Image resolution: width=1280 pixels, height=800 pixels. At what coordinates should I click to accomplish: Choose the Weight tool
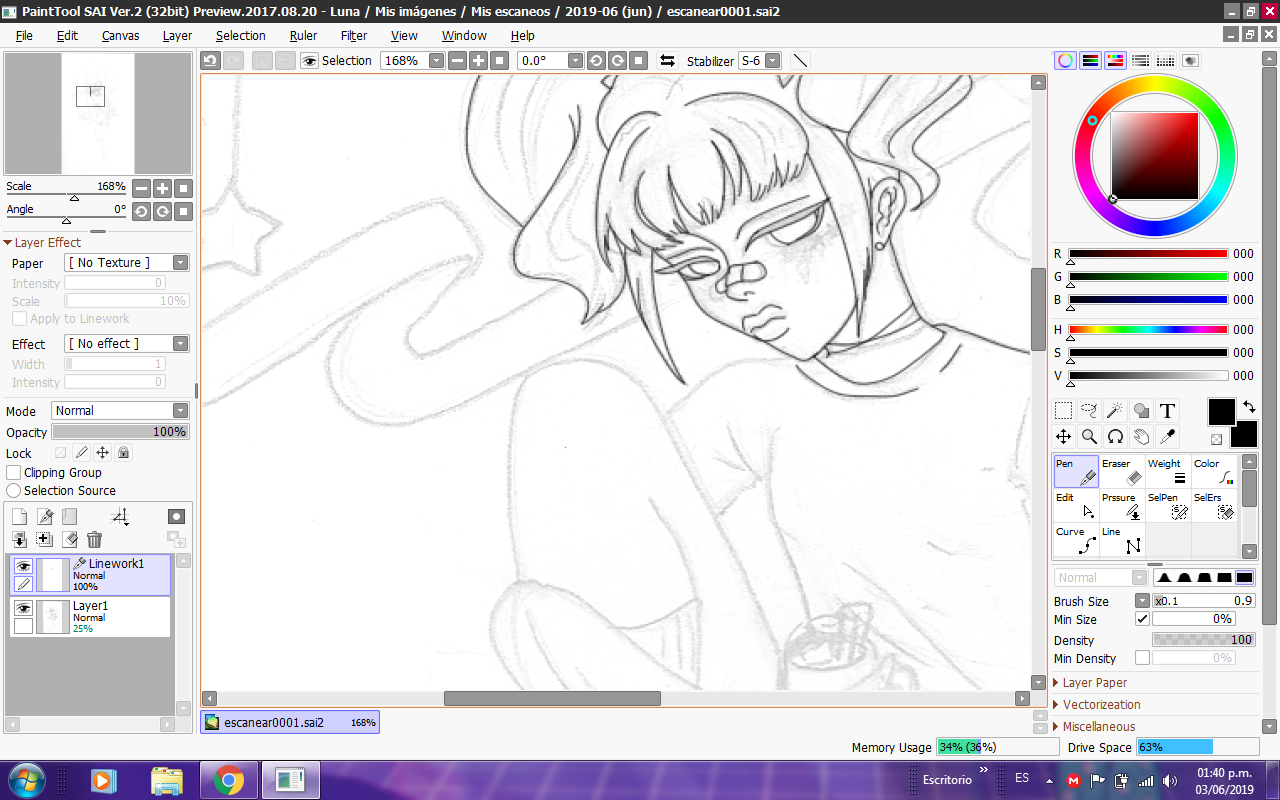click(1168, 472)
